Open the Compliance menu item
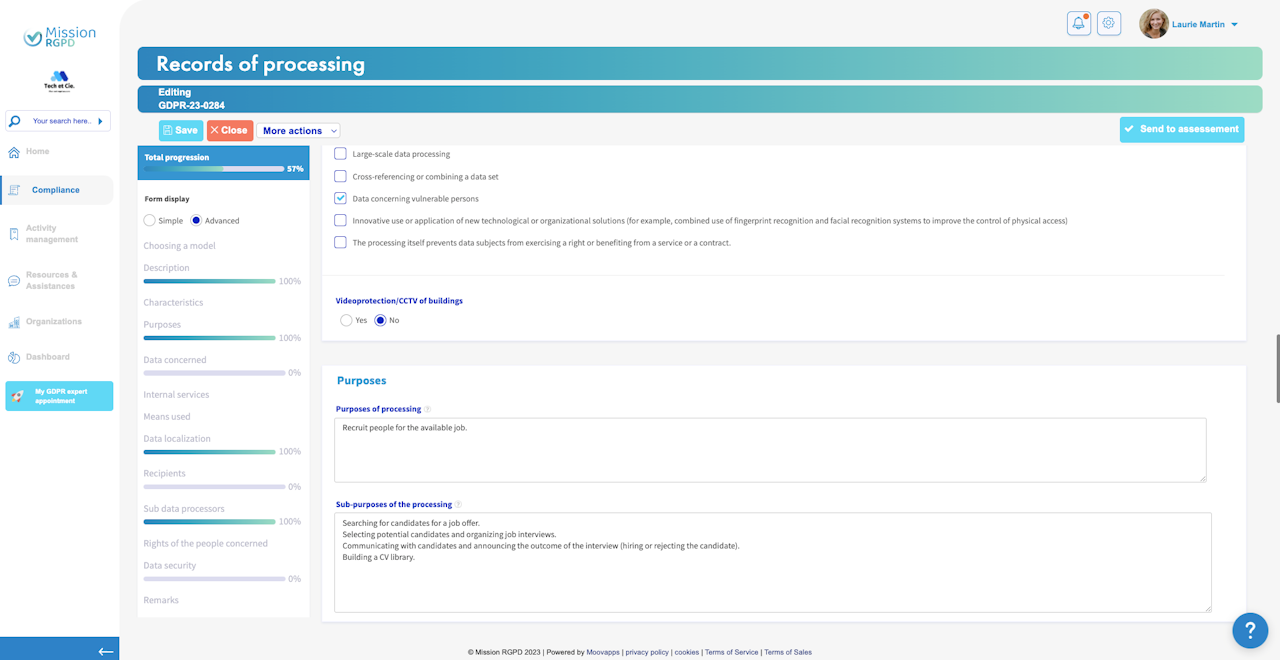1280x660 pixels. pyautogui.click(x=57, y=190)
